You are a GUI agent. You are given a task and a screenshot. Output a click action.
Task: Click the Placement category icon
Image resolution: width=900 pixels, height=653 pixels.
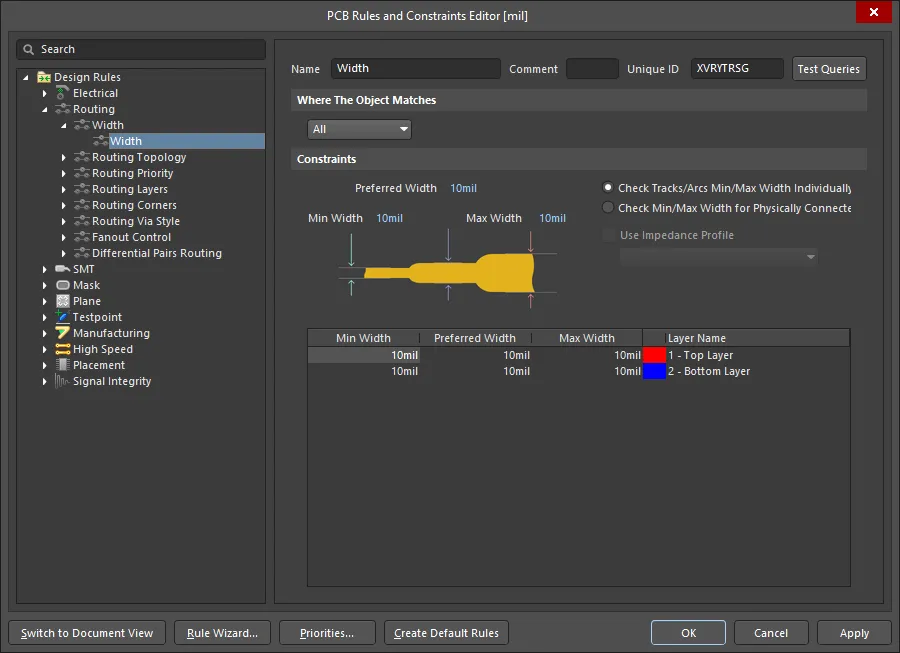click(63, 365)
